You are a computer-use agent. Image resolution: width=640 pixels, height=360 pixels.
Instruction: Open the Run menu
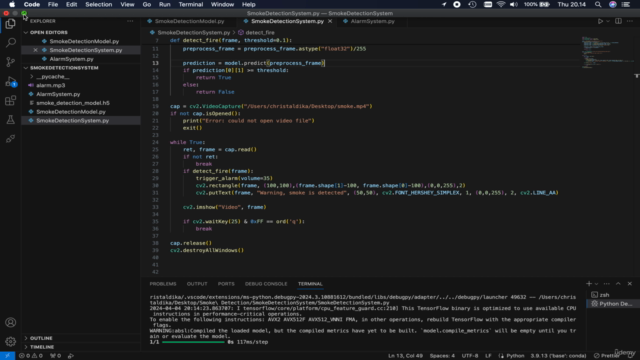[x=164, y=4]
